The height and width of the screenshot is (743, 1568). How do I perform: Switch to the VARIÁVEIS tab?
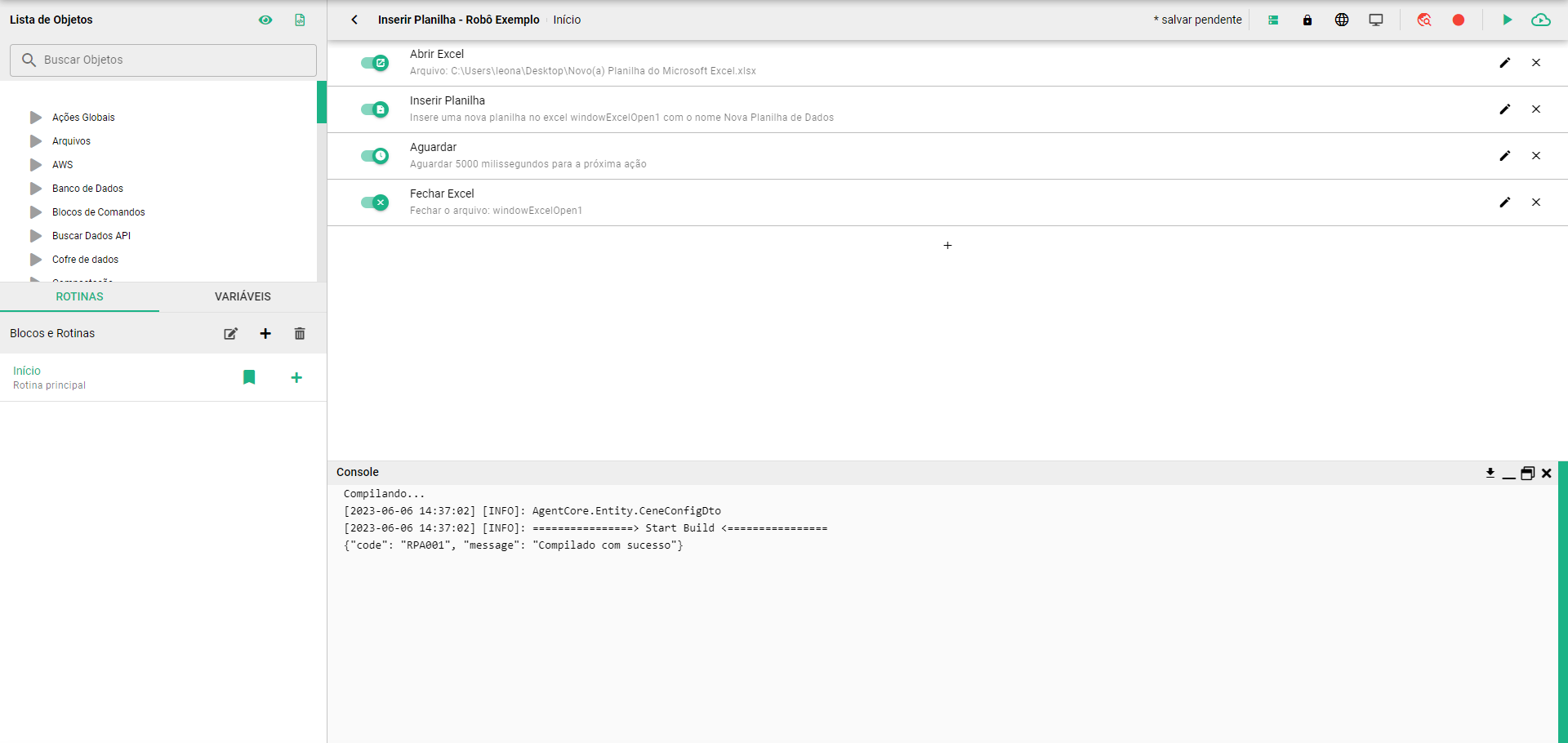[243, 296]
